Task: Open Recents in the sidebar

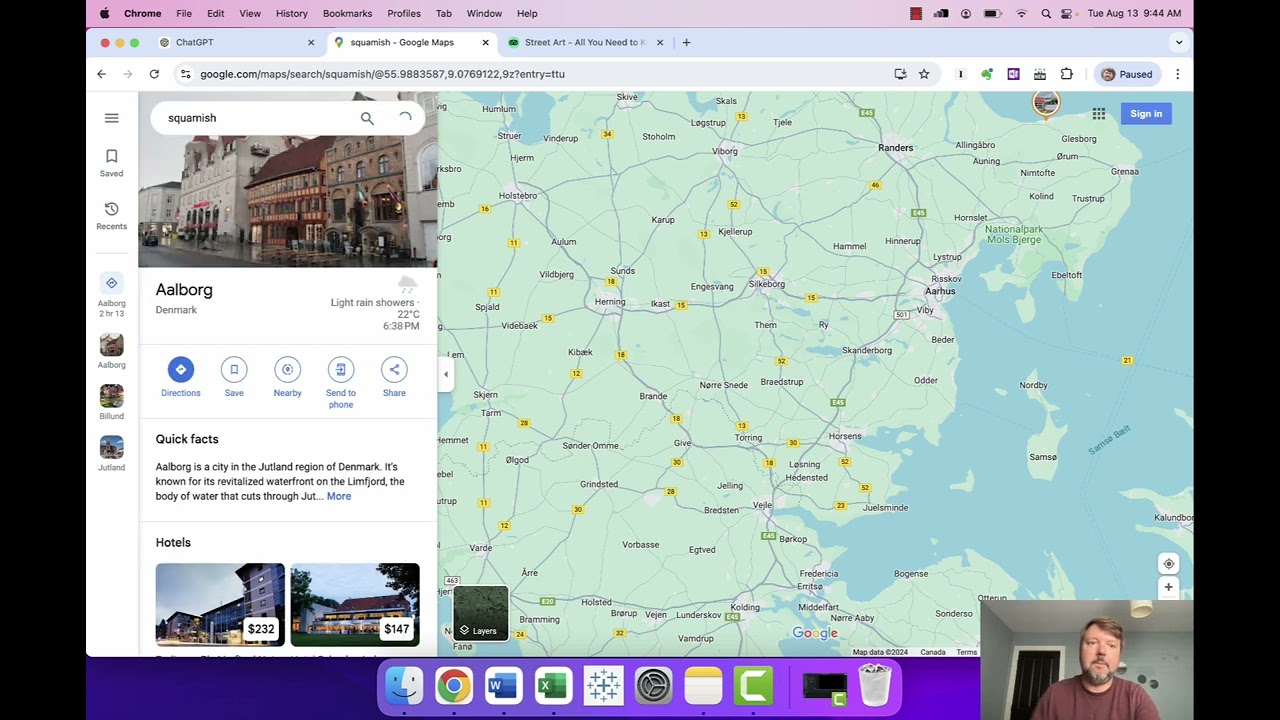Action: pos(111,215)
